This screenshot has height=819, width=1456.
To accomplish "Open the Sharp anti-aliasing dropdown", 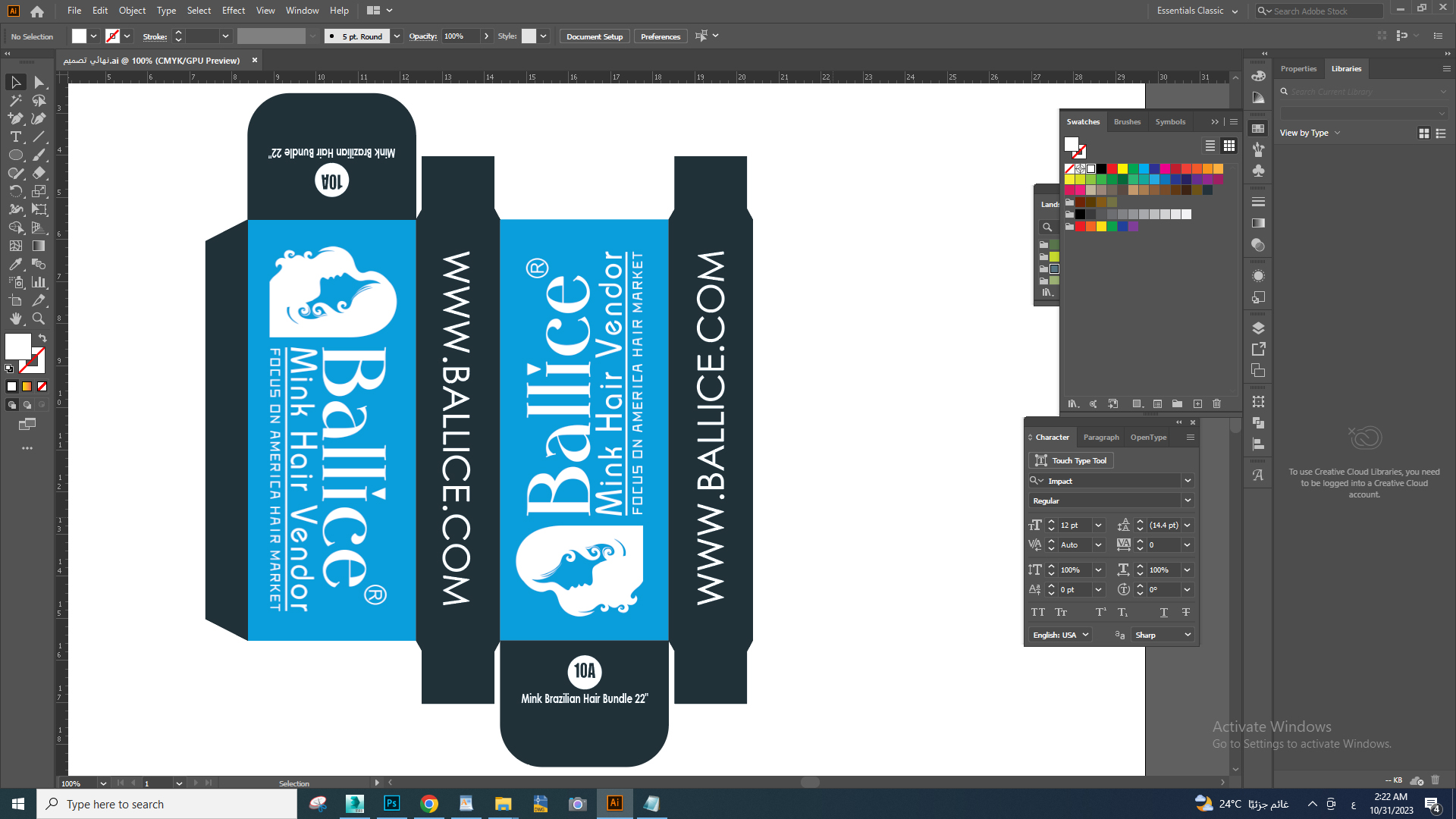I will tap(1163, 635).
